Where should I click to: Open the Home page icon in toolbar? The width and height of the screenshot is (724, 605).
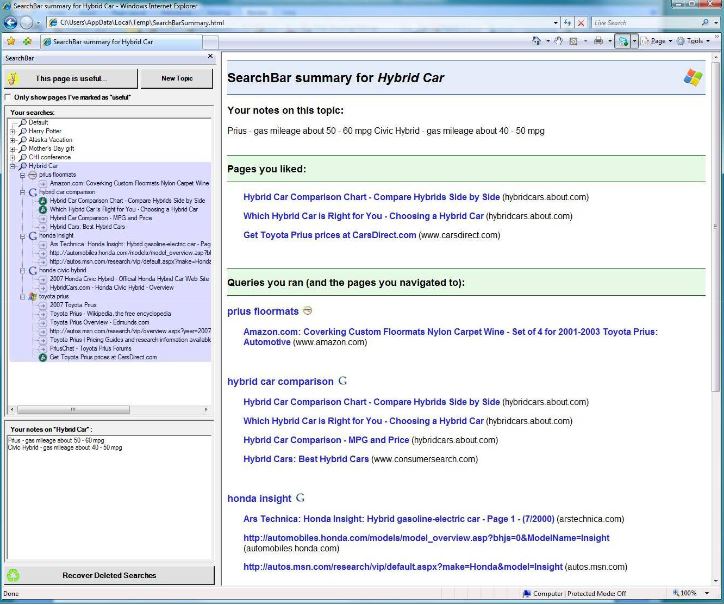pos(537,41)
